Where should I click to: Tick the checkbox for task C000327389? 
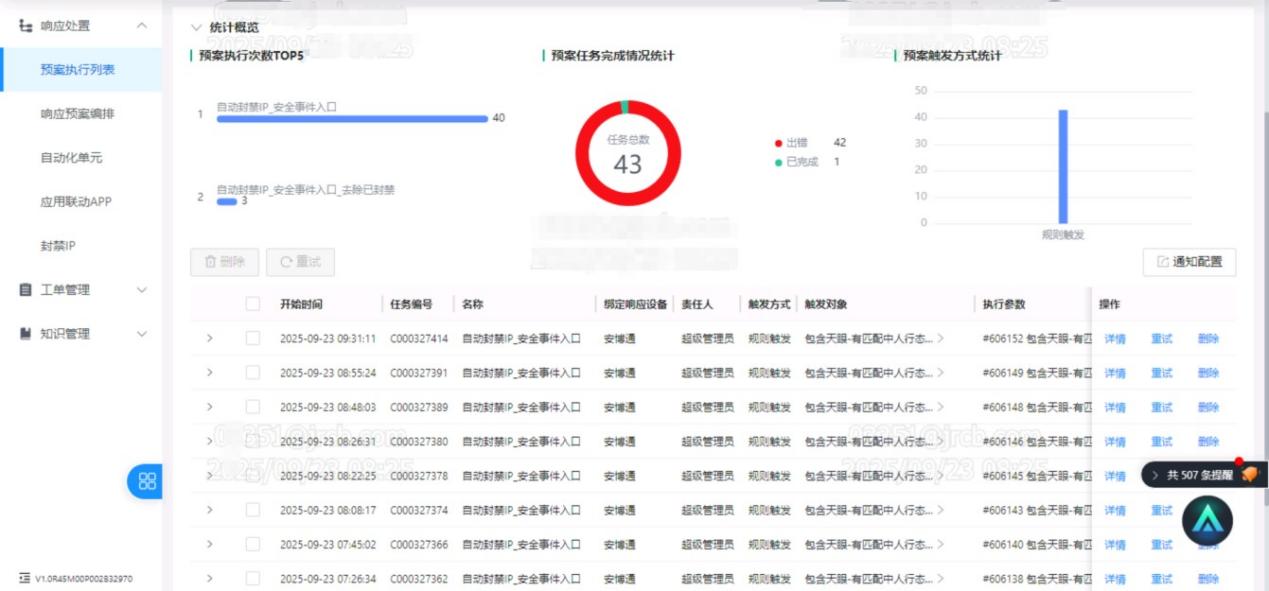pyautogui.click(x=253, y=407)
